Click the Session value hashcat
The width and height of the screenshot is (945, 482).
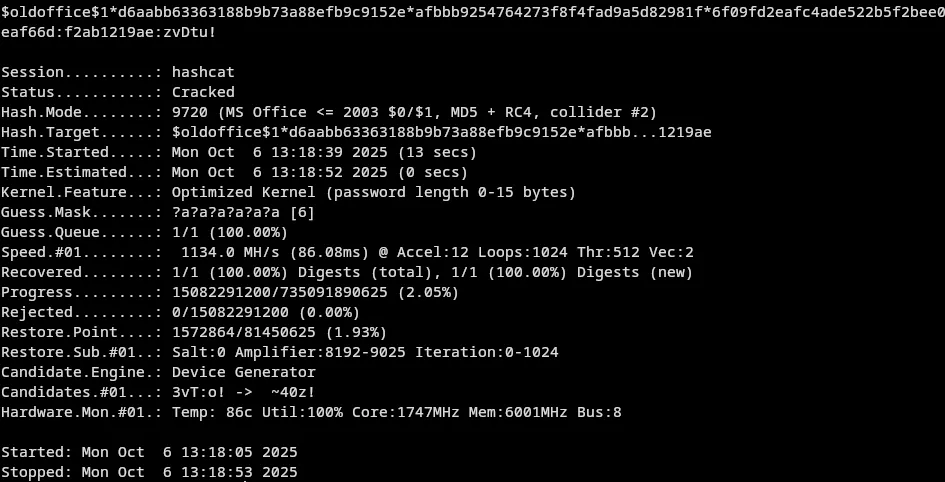coord(203,72)
